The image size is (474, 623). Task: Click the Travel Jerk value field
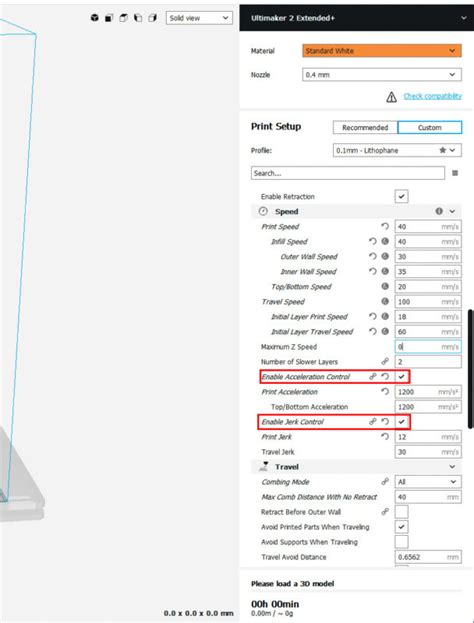click(428, 452)
